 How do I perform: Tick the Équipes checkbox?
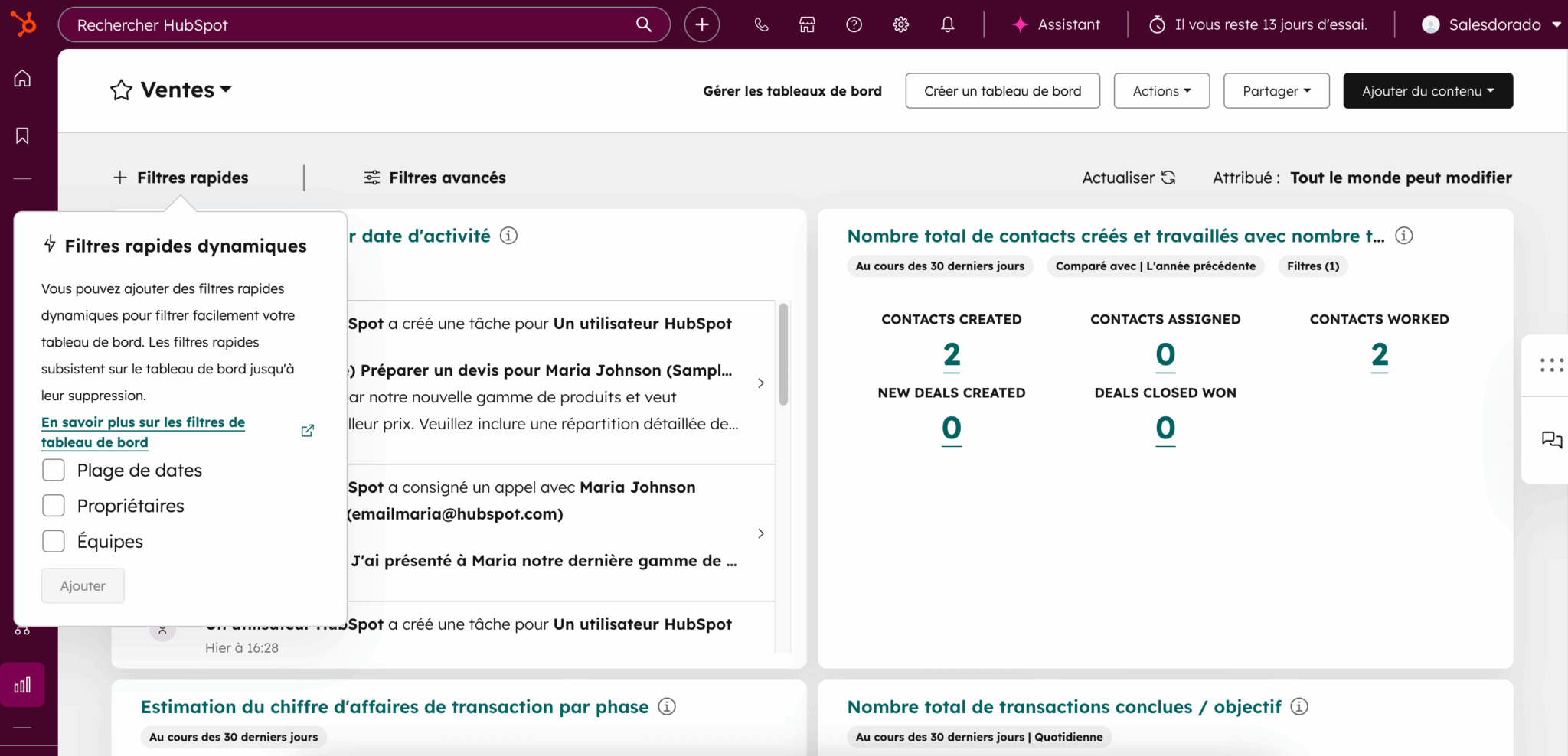[x=54, y=541]
